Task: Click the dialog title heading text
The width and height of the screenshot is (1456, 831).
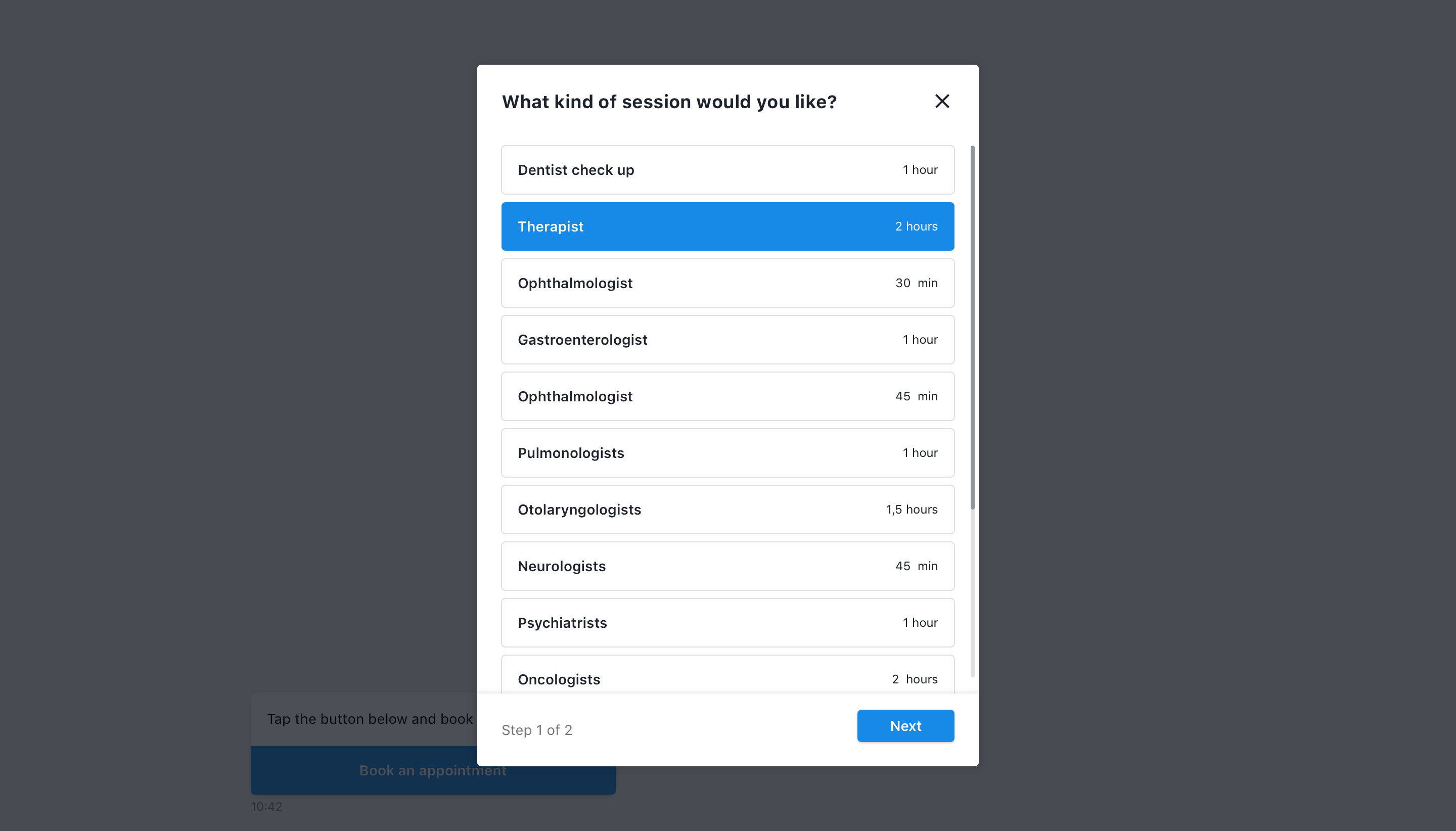Action: coord(669,102)
